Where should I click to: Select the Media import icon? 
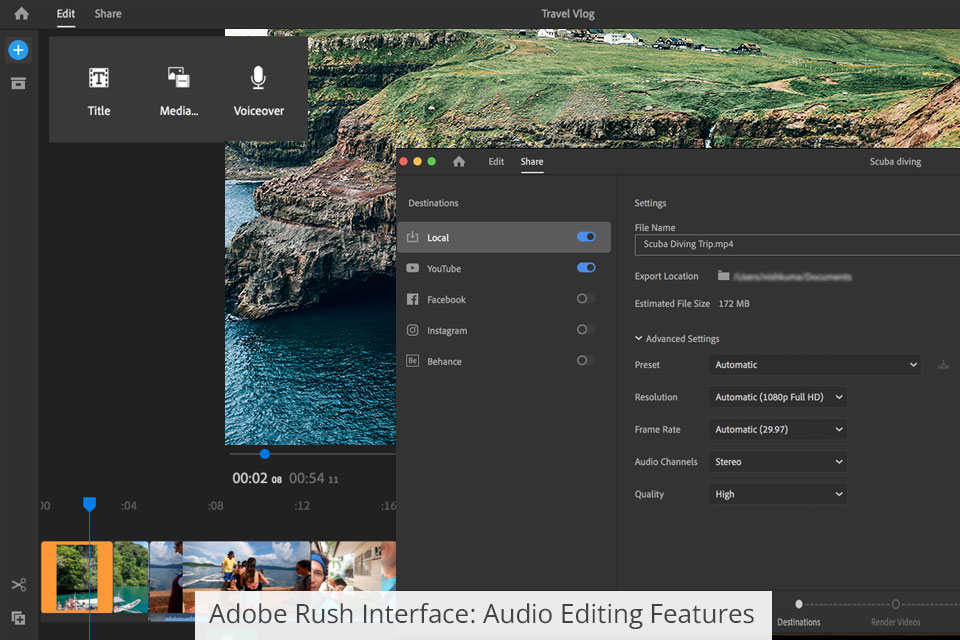tap(178, 78)
